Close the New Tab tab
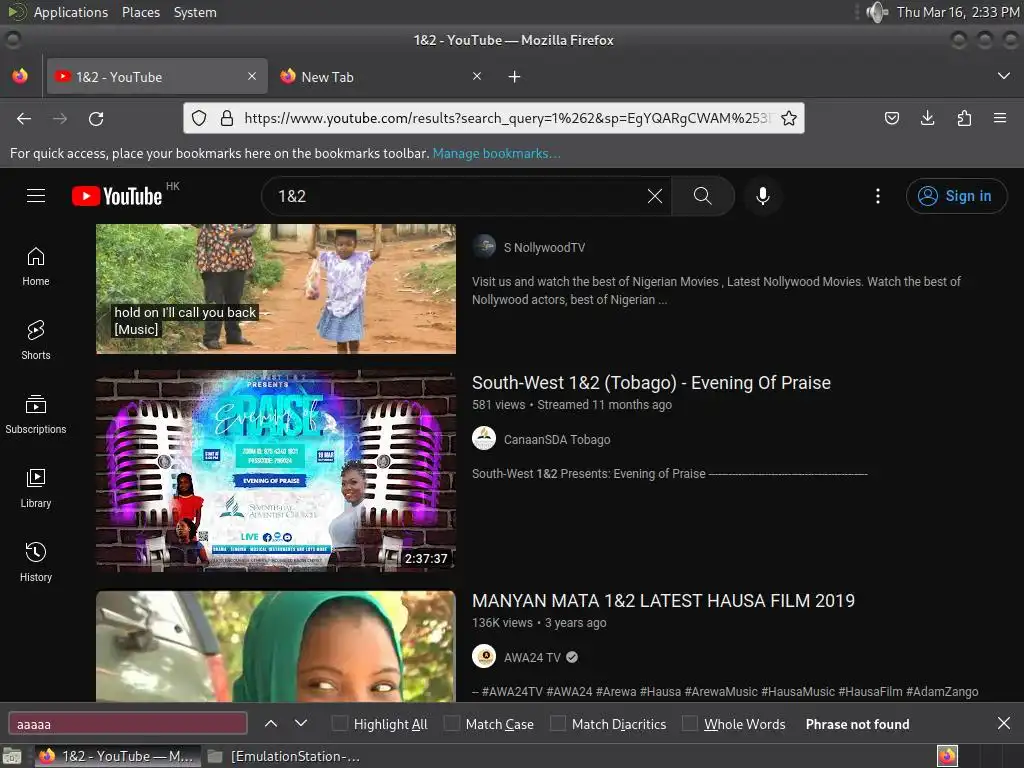The width and height of the screenshot is (1024, 768). point(477,76)
